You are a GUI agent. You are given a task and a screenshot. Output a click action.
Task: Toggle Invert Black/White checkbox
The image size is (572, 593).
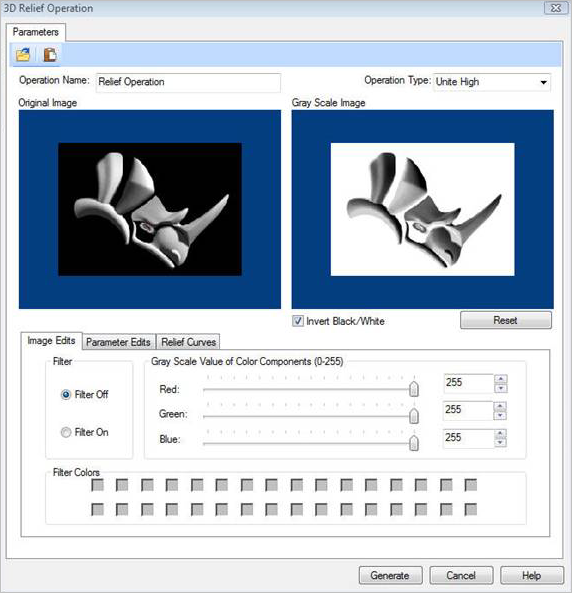298,321
